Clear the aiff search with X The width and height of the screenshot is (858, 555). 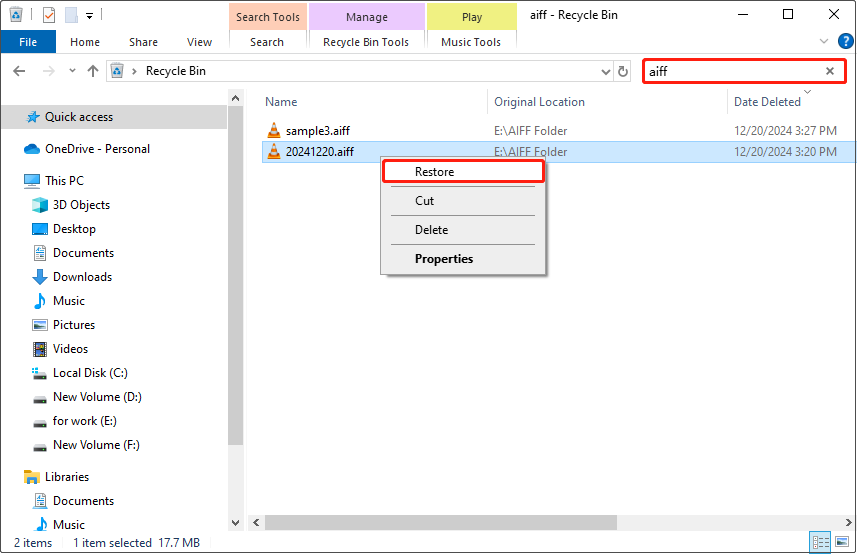[830, 71]
